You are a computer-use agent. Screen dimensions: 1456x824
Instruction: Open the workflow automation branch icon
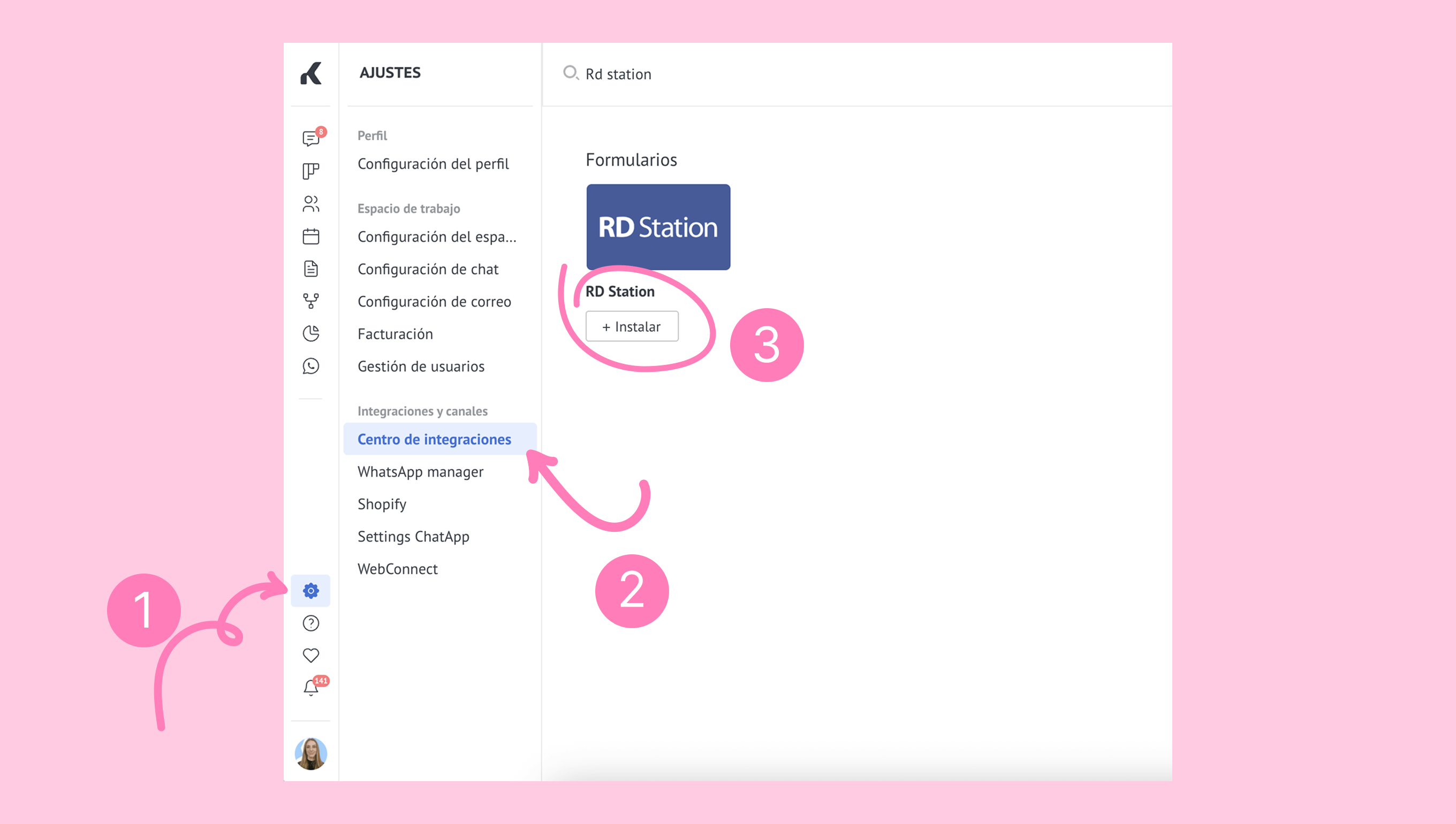point(311,301)
